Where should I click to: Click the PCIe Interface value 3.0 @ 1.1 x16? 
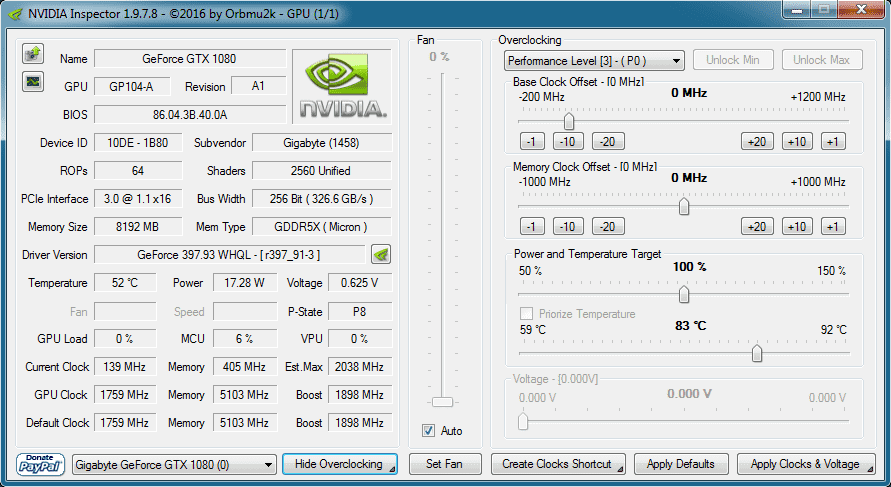[138, 199]
